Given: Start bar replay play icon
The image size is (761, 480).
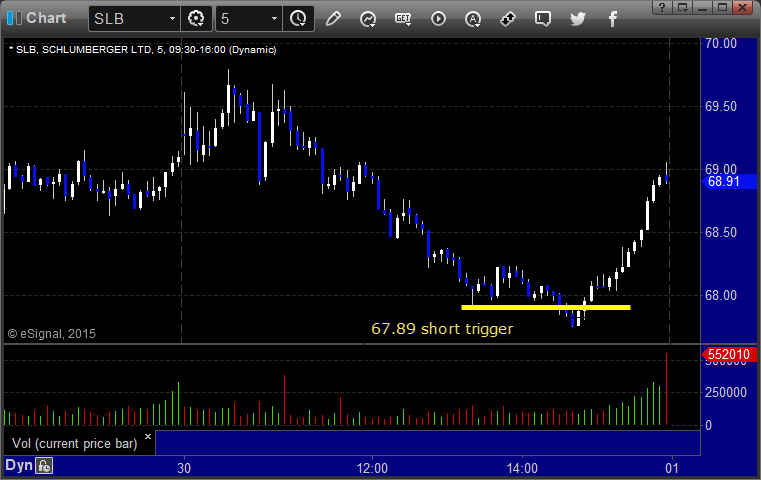Looking at the screenshot, I should (x=438, y=19).
